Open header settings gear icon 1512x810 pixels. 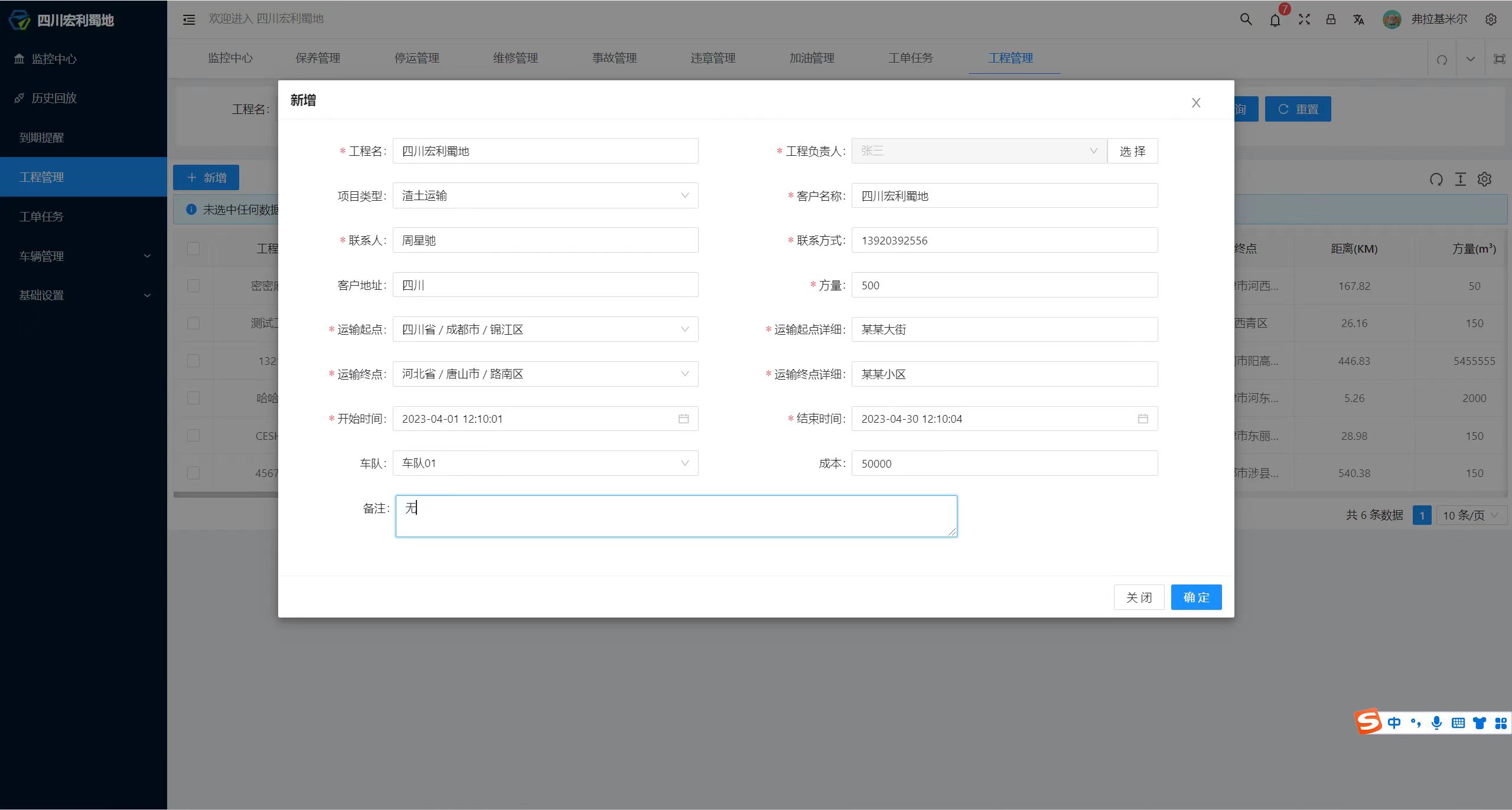tap(1491, 19)
